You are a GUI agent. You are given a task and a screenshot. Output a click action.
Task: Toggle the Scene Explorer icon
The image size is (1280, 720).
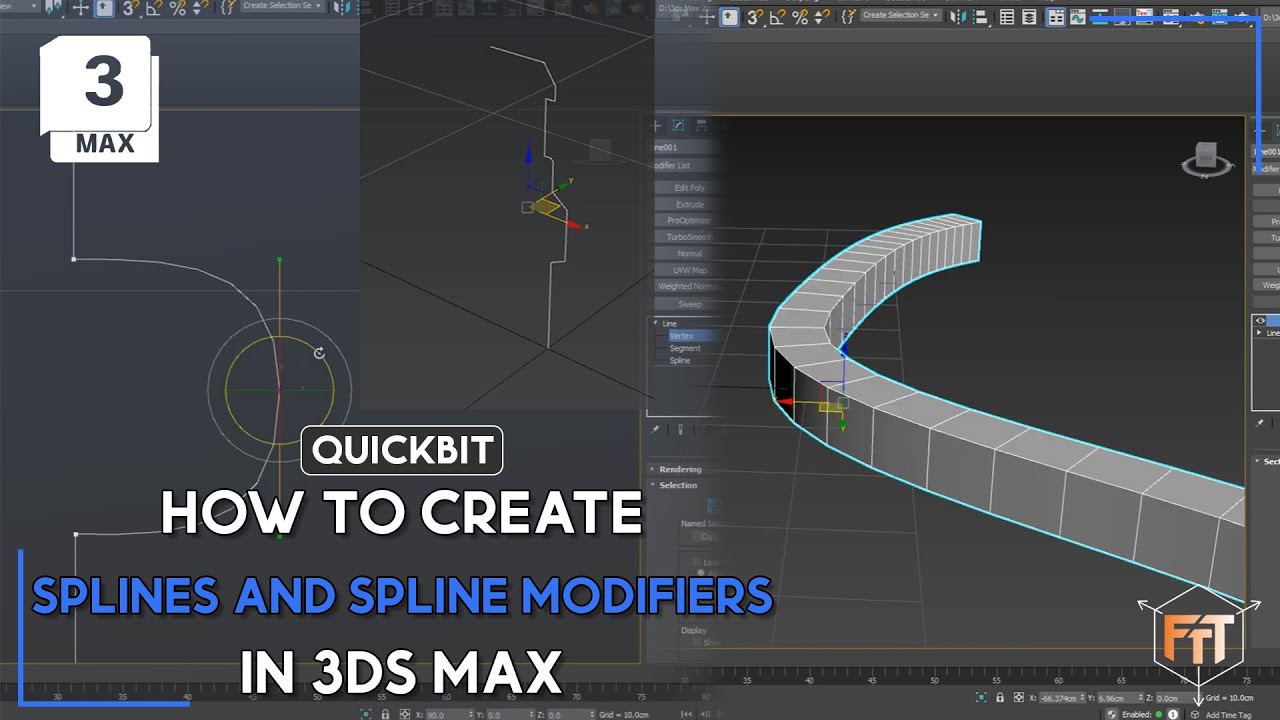pos(1007,17)
